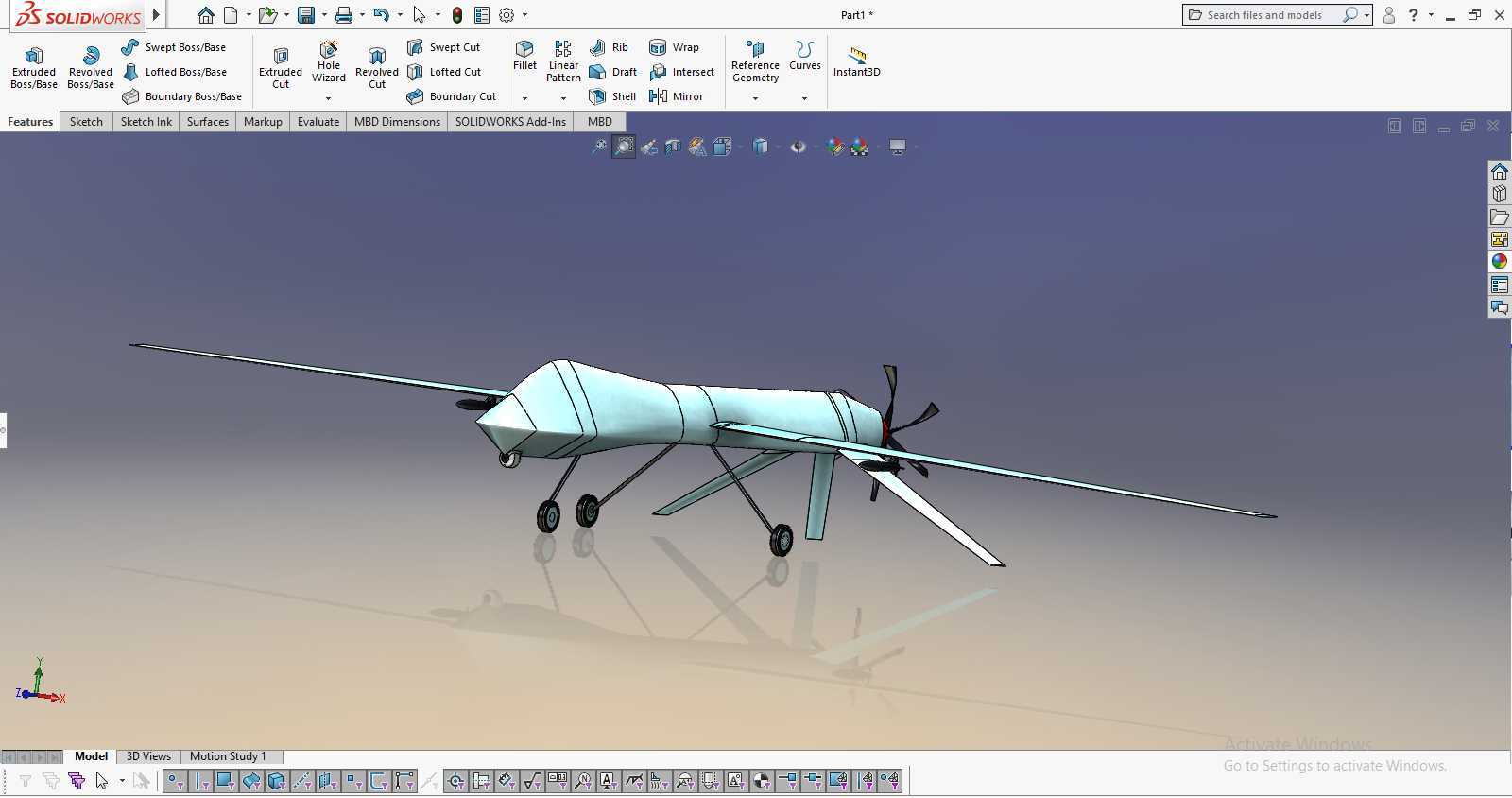The height and width of the screenshot is (798, 1512).
Task: Toggle Filter Vertices selection filter
Action: (x=175, y=781)
